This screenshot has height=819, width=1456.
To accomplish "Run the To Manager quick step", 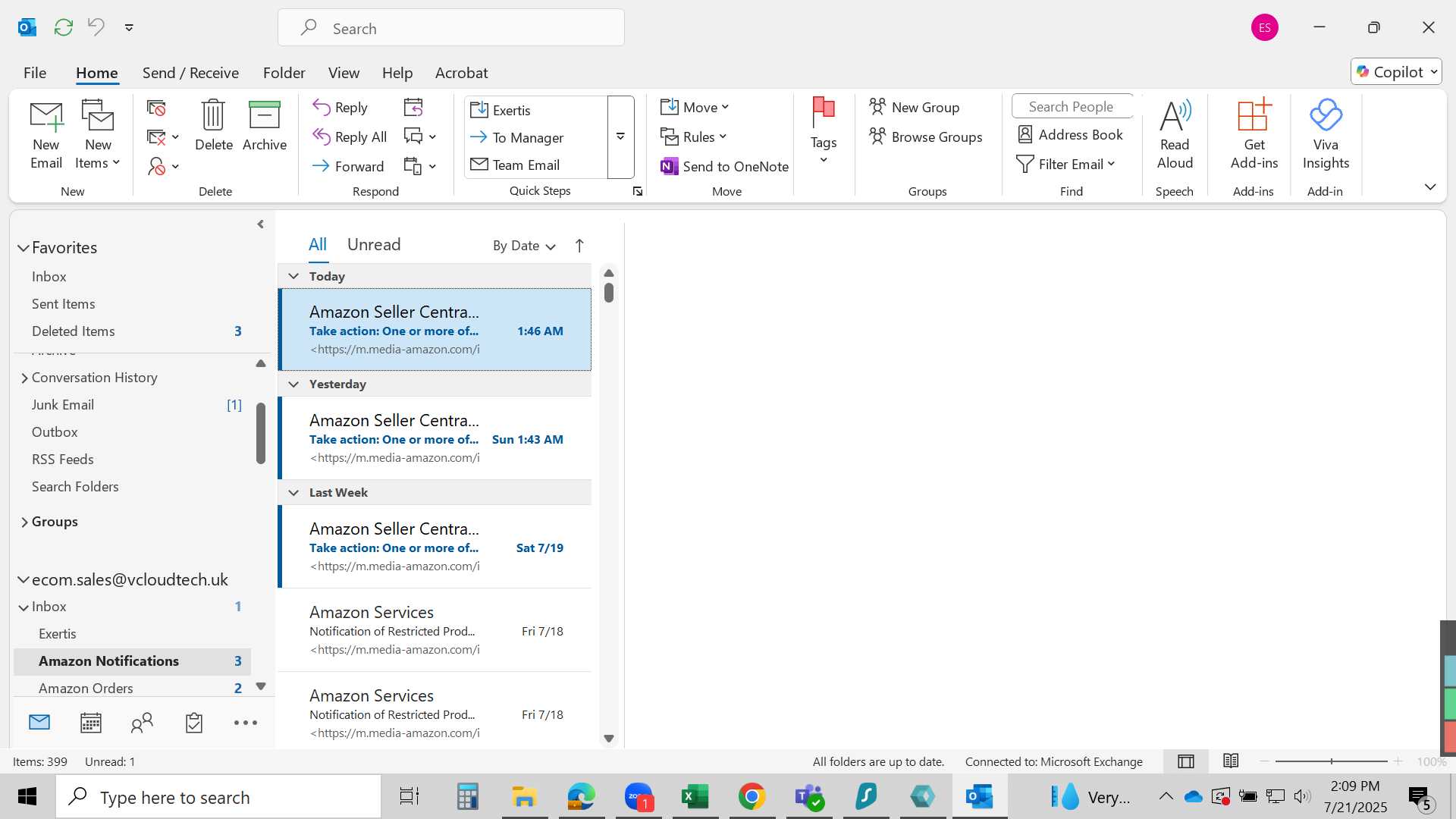I will (x=537, y=137).
